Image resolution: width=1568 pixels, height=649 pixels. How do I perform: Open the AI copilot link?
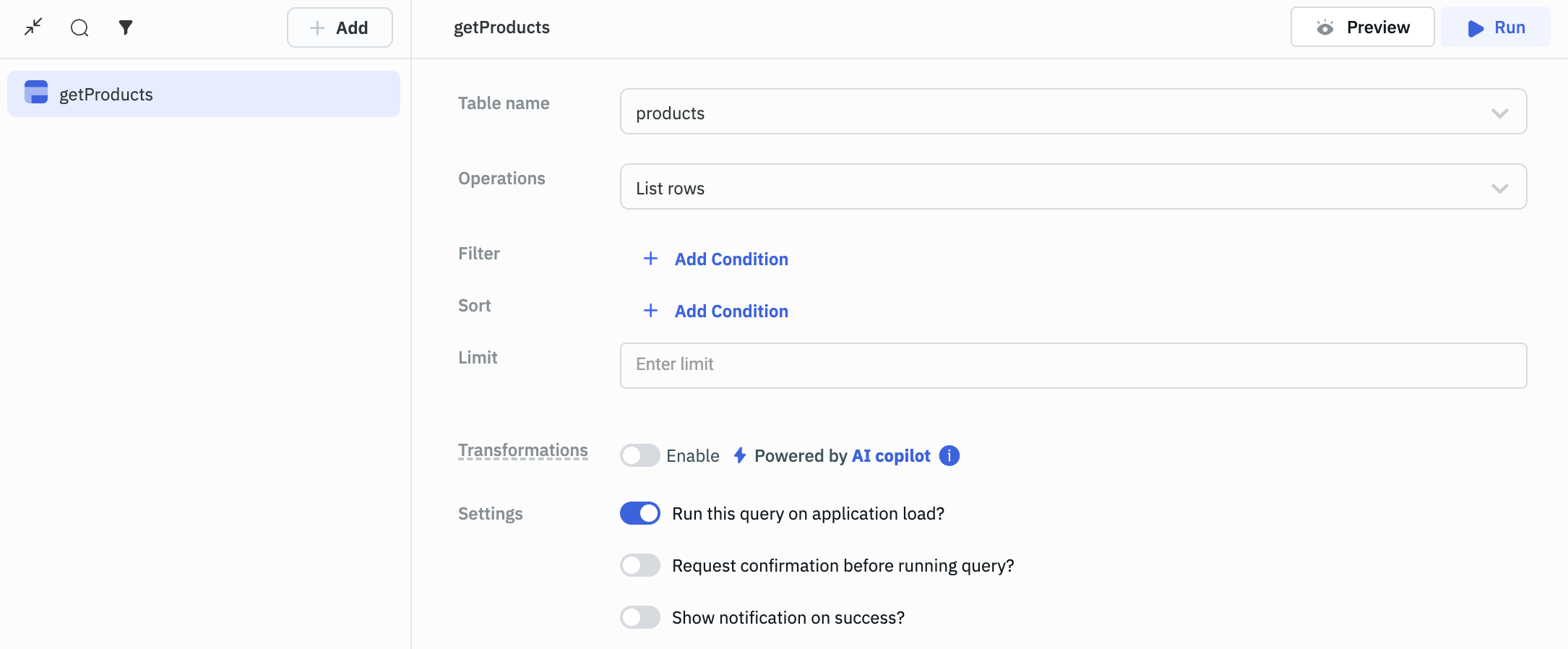click(x=891, y=456)
